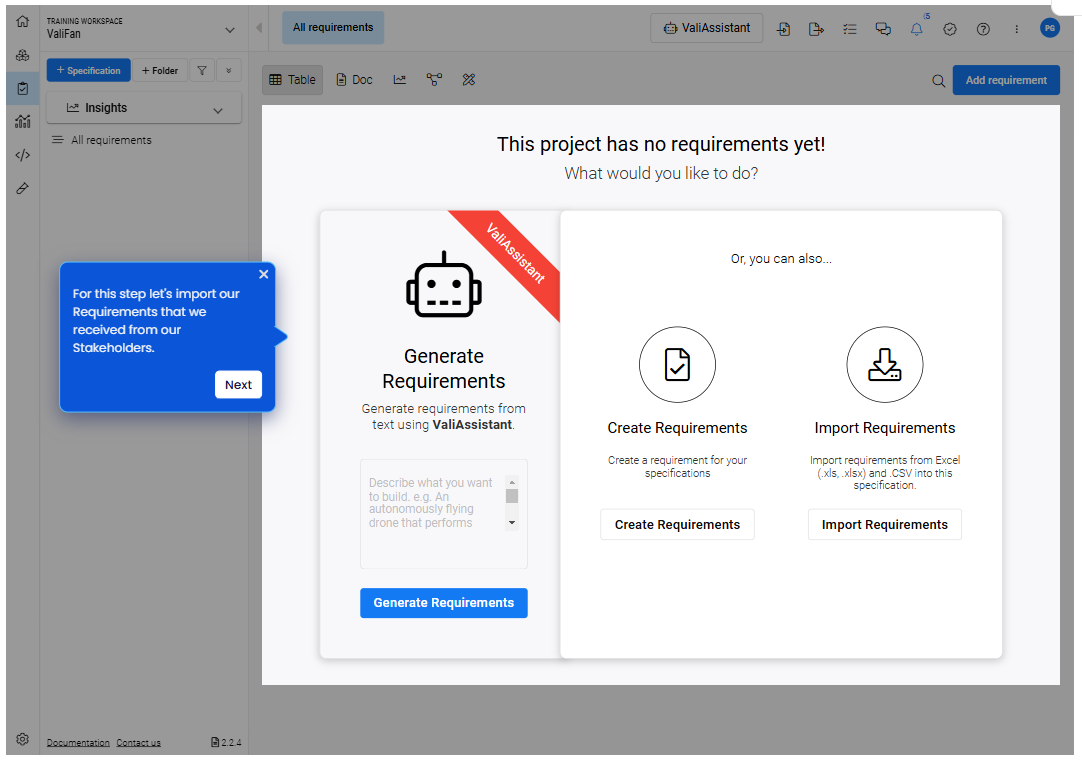
Task: Open the analytics chart sidebar icon
Action: [22, 121]
